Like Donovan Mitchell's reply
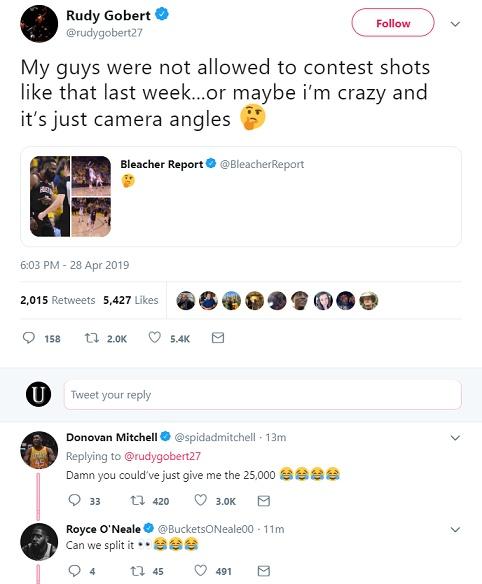This screenshot has height=584, width=482. coord(201,500)
